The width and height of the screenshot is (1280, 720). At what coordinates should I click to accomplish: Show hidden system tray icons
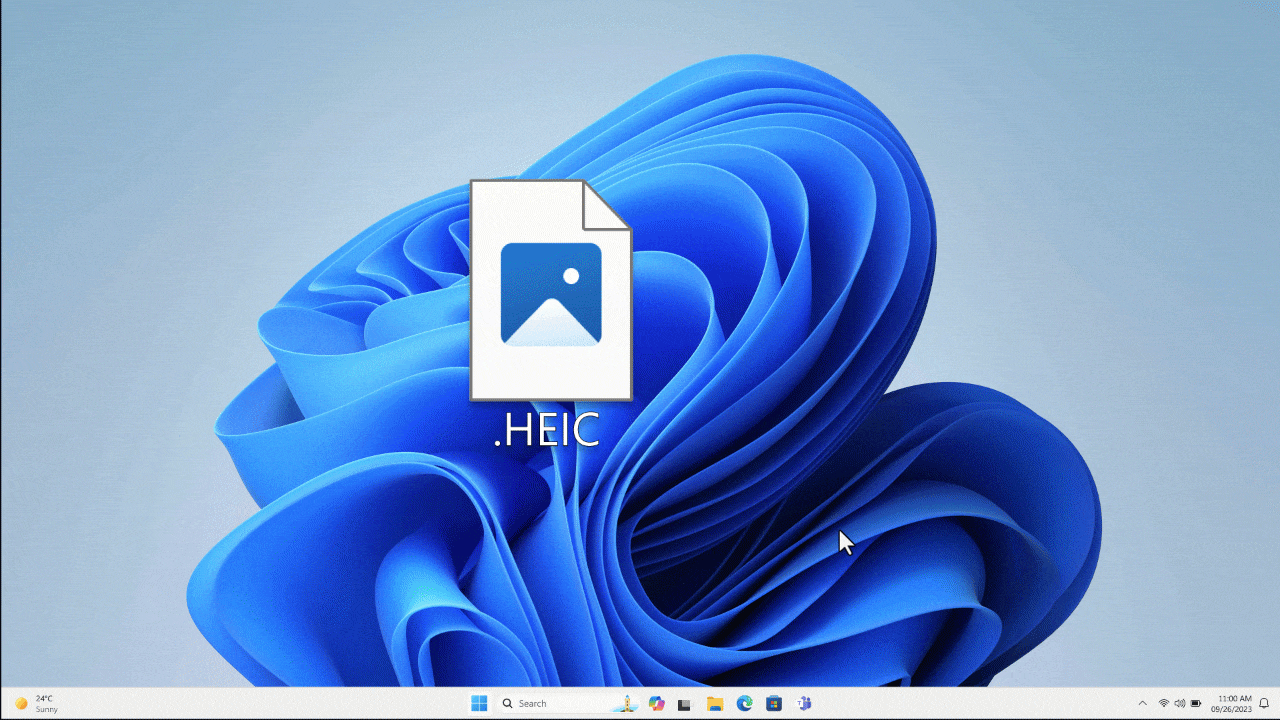[1143, 704]
